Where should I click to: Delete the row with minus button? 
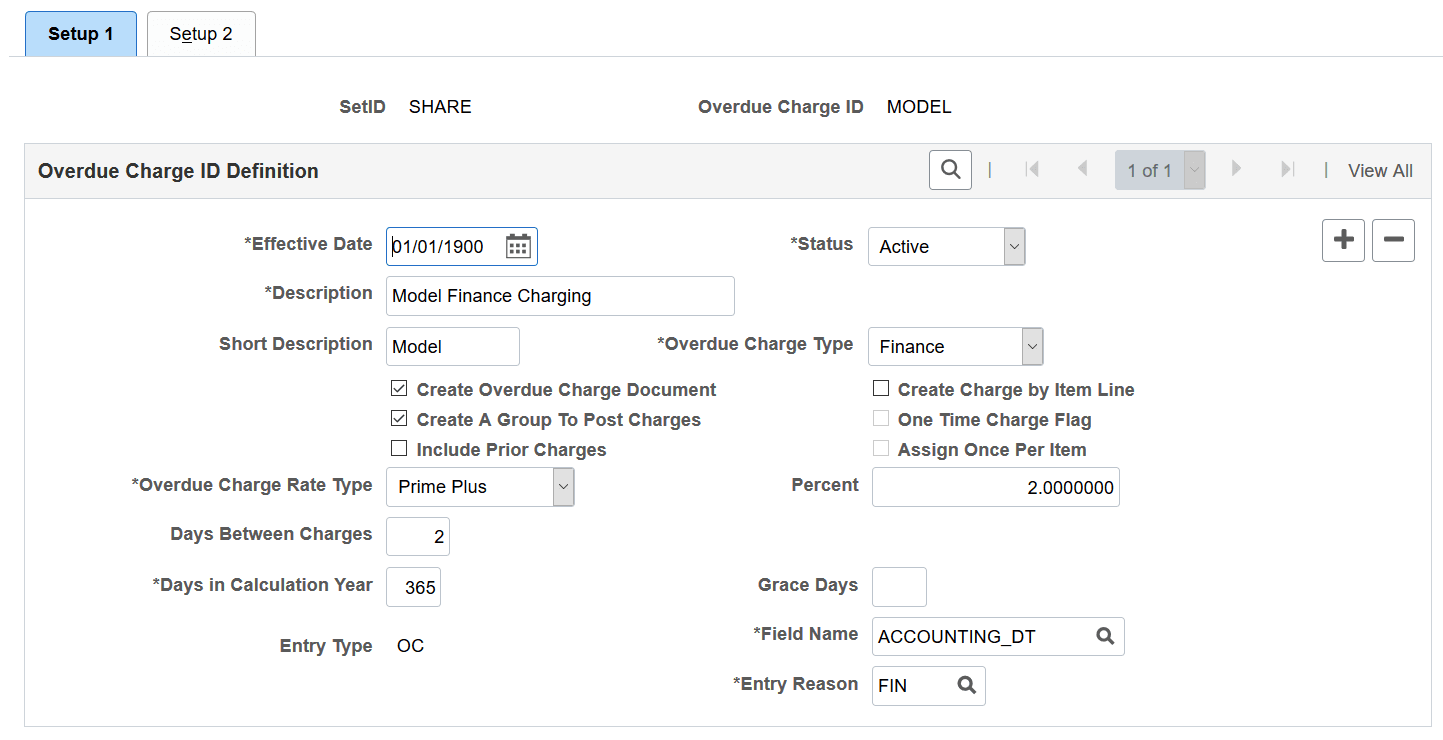(1393, 241)
